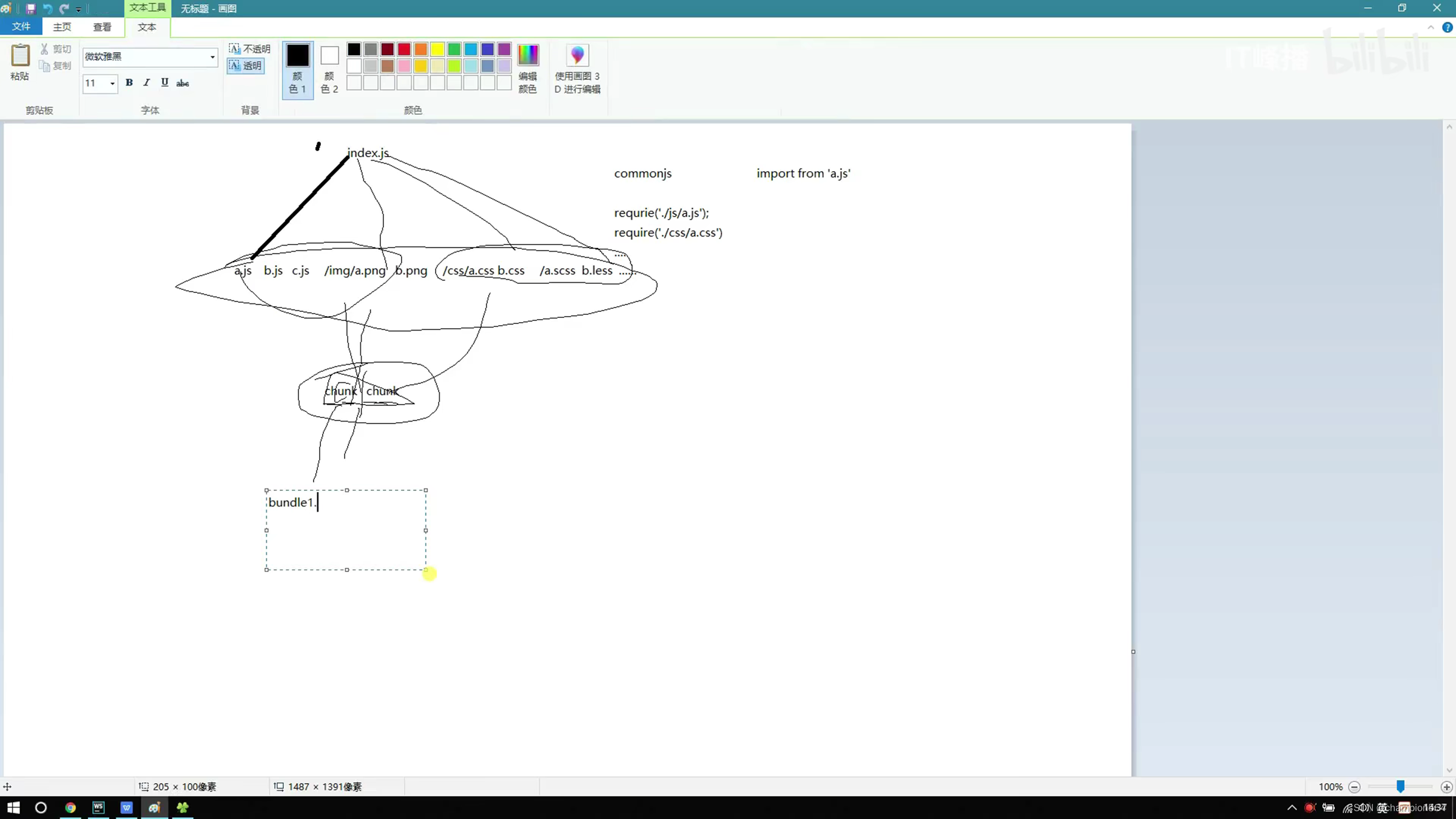
Task: Pick the red color swatch
Action: 404,49
